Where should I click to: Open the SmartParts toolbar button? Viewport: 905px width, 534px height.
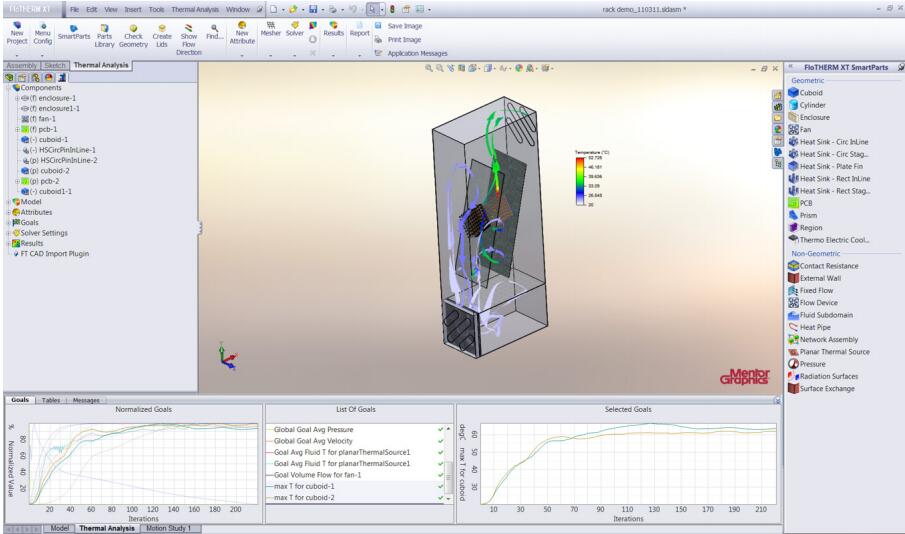click(74, 32)
